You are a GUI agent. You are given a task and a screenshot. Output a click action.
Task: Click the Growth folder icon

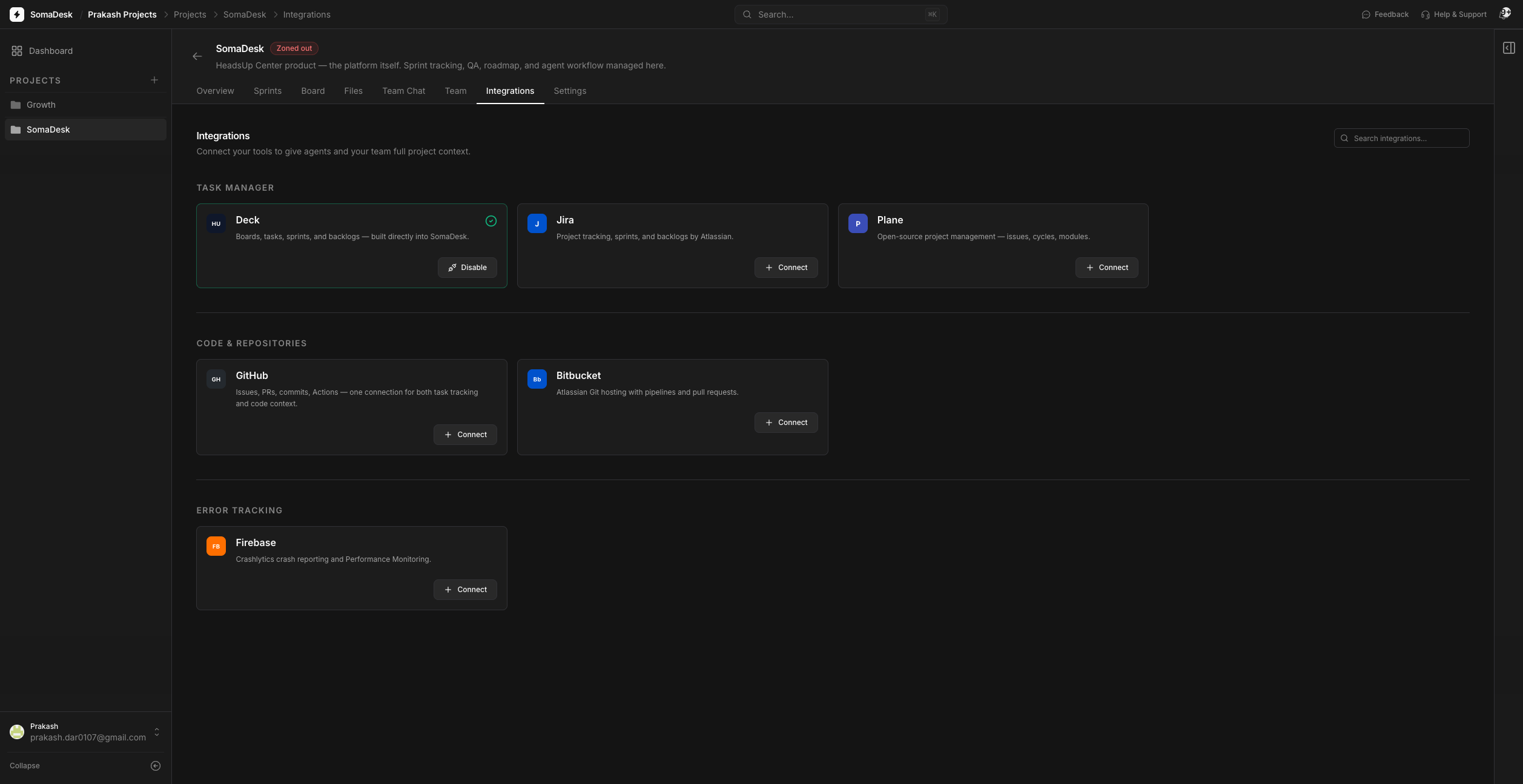(16, 105)
